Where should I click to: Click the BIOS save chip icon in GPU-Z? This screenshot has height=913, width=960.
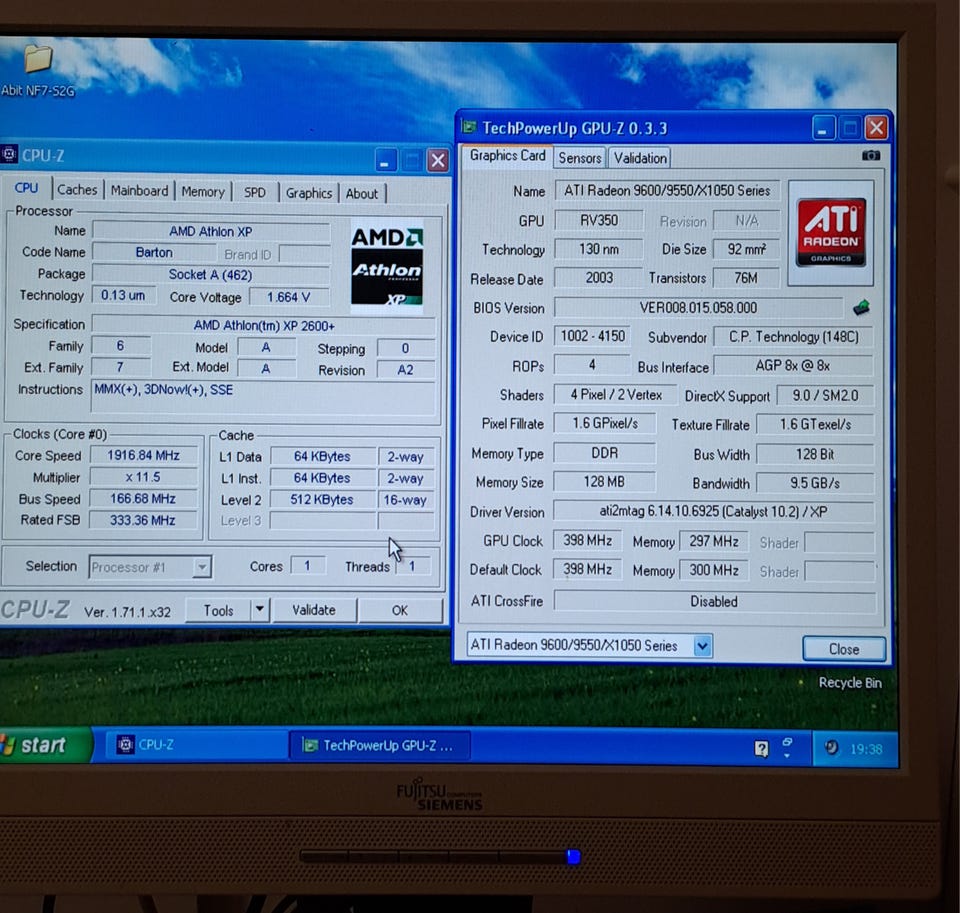coord(861,307)
